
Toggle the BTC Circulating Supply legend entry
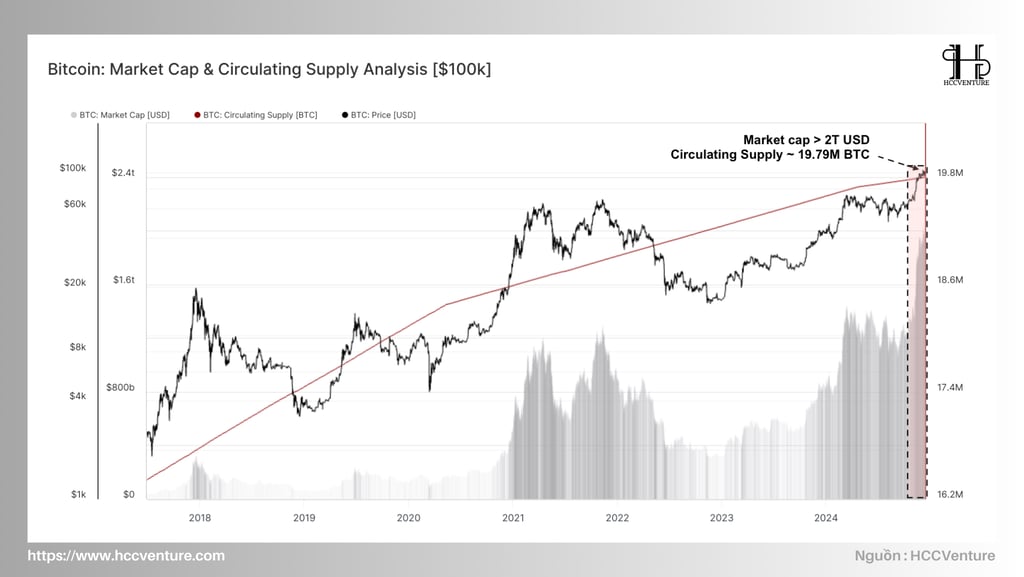tap(255, 115)
